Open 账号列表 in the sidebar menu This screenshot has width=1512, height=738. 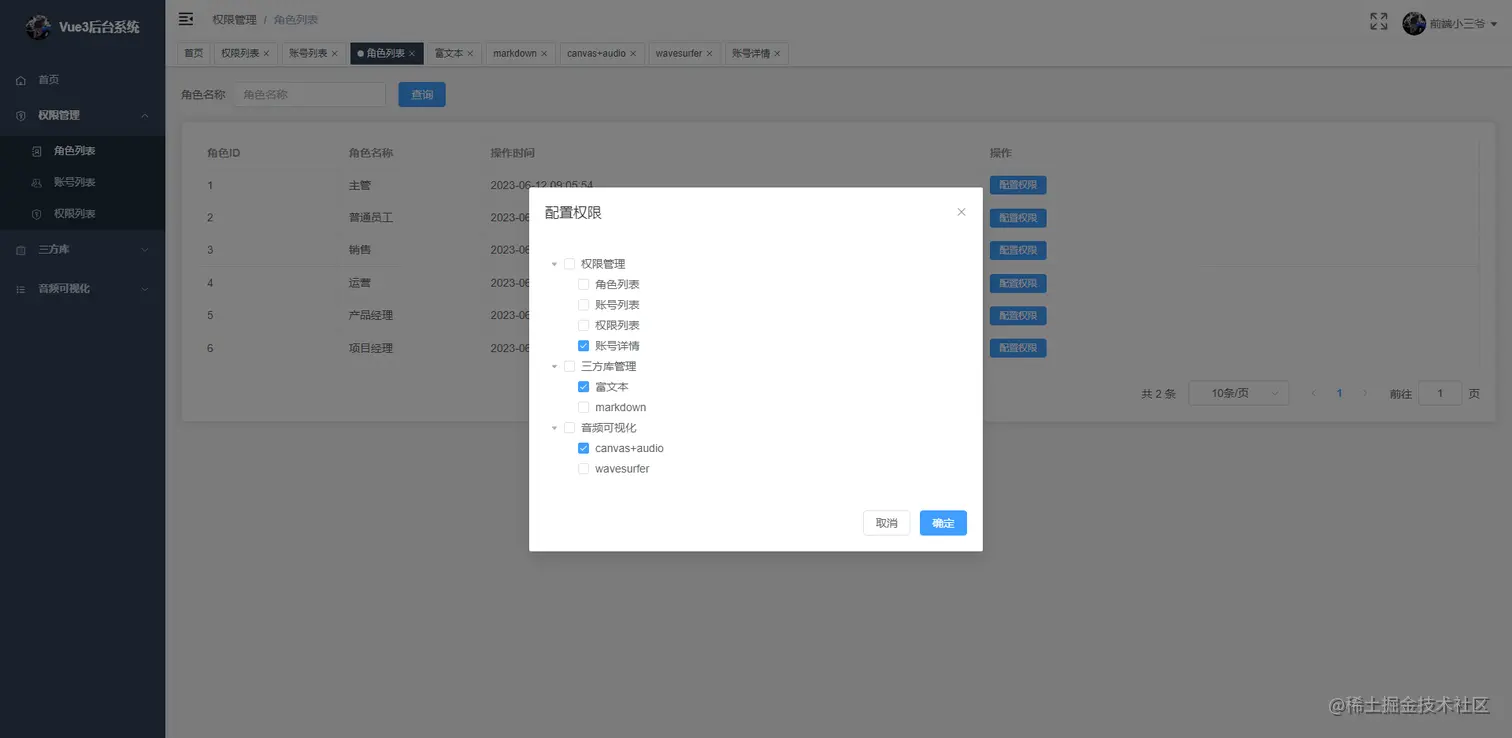pyautogui.click(x=75, y=182)
